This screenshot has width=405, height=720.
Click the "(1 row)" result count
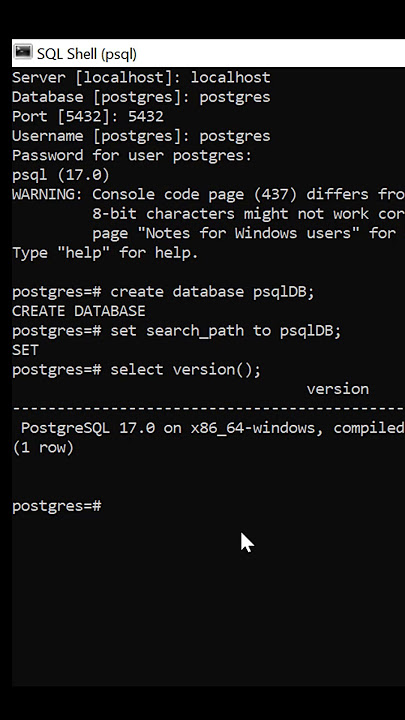[x=43, y=447]
